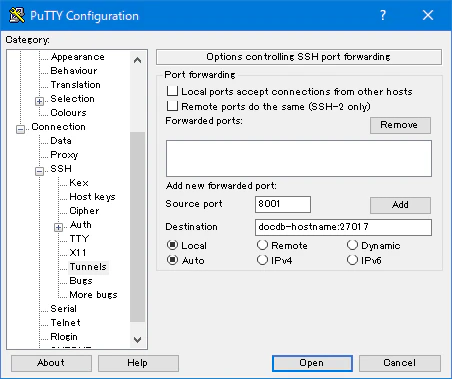Open the Telnet category
The image size is (452, 379).
(65, 323)
